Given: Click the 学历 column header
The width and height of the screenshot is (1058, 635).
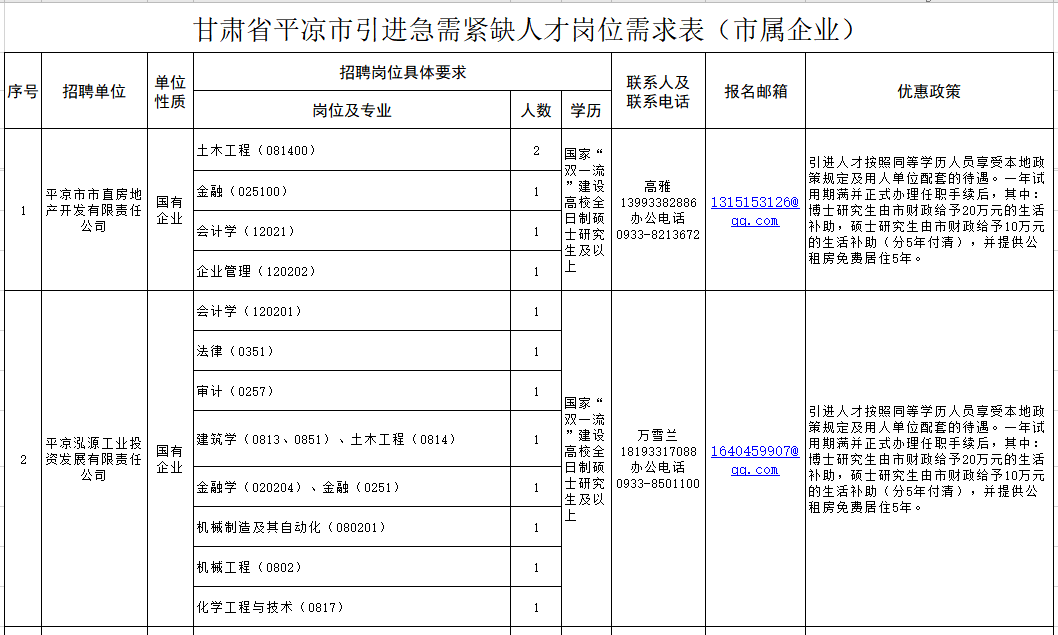Looking at the screenshot, I should pos(585,110).
